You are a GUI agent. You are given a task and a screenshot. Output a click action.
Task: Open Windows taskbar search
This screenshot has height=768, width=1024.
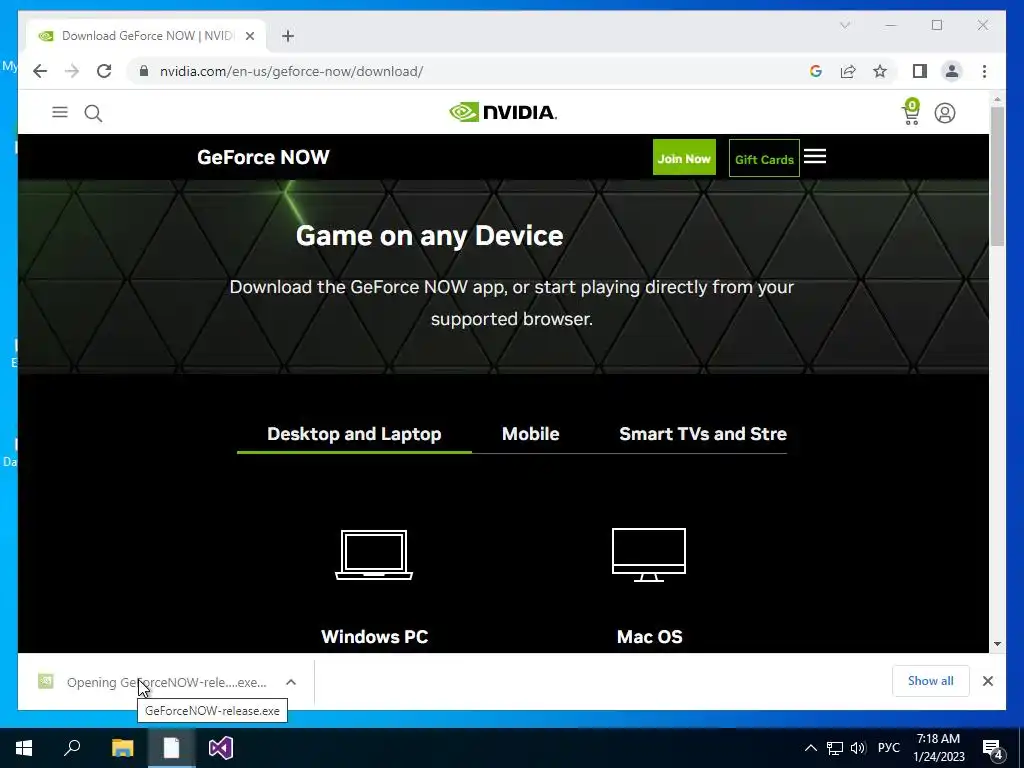click(x=72, y=748)
